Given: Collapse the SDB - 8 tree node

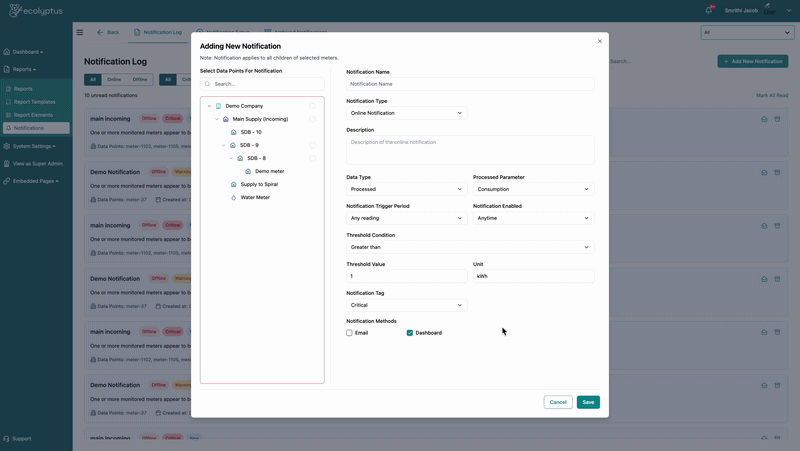Looking at the screenshot, I should 231,158.
